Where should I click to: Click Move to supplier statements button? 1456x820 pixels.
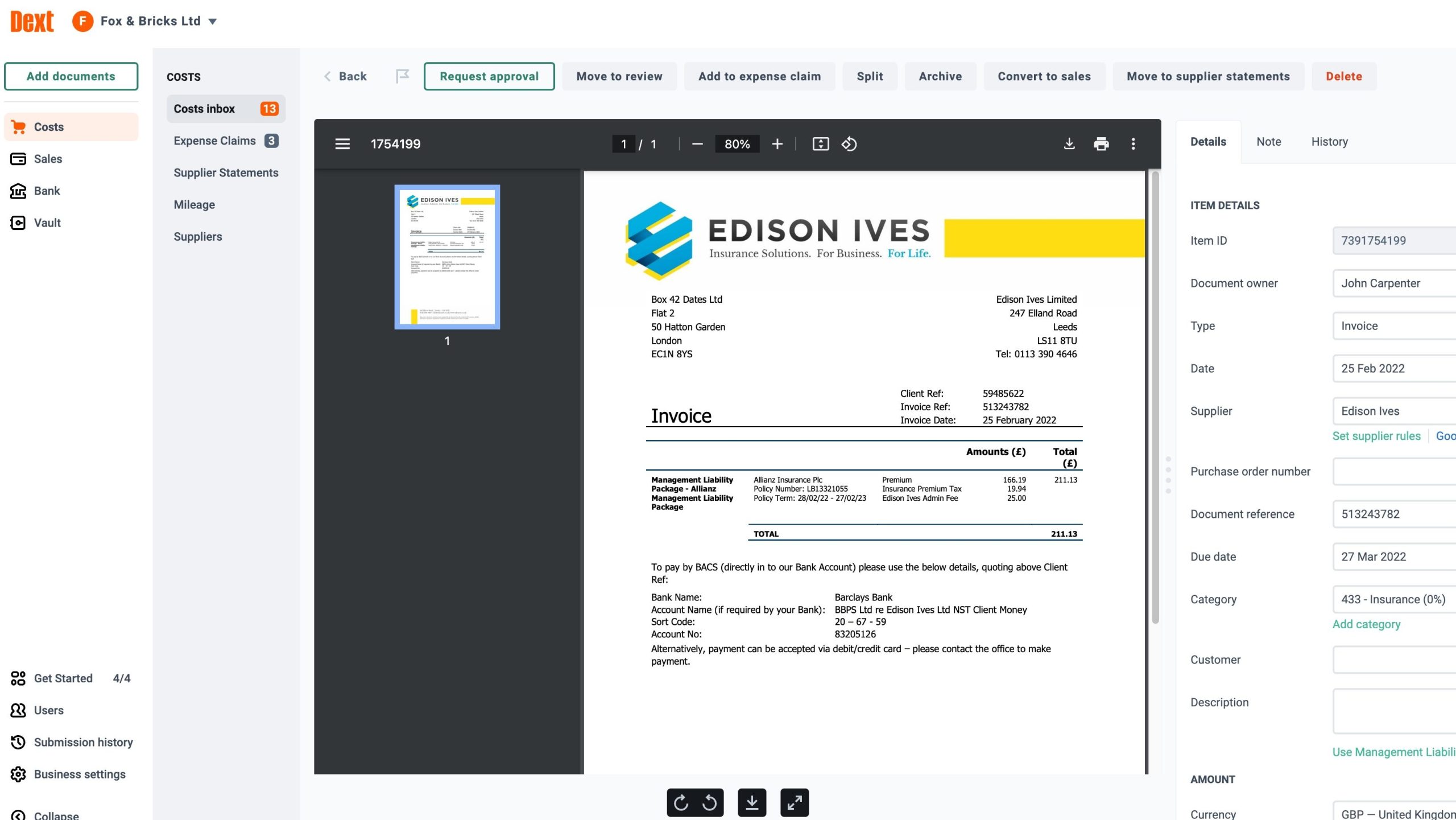point(1208,76)
